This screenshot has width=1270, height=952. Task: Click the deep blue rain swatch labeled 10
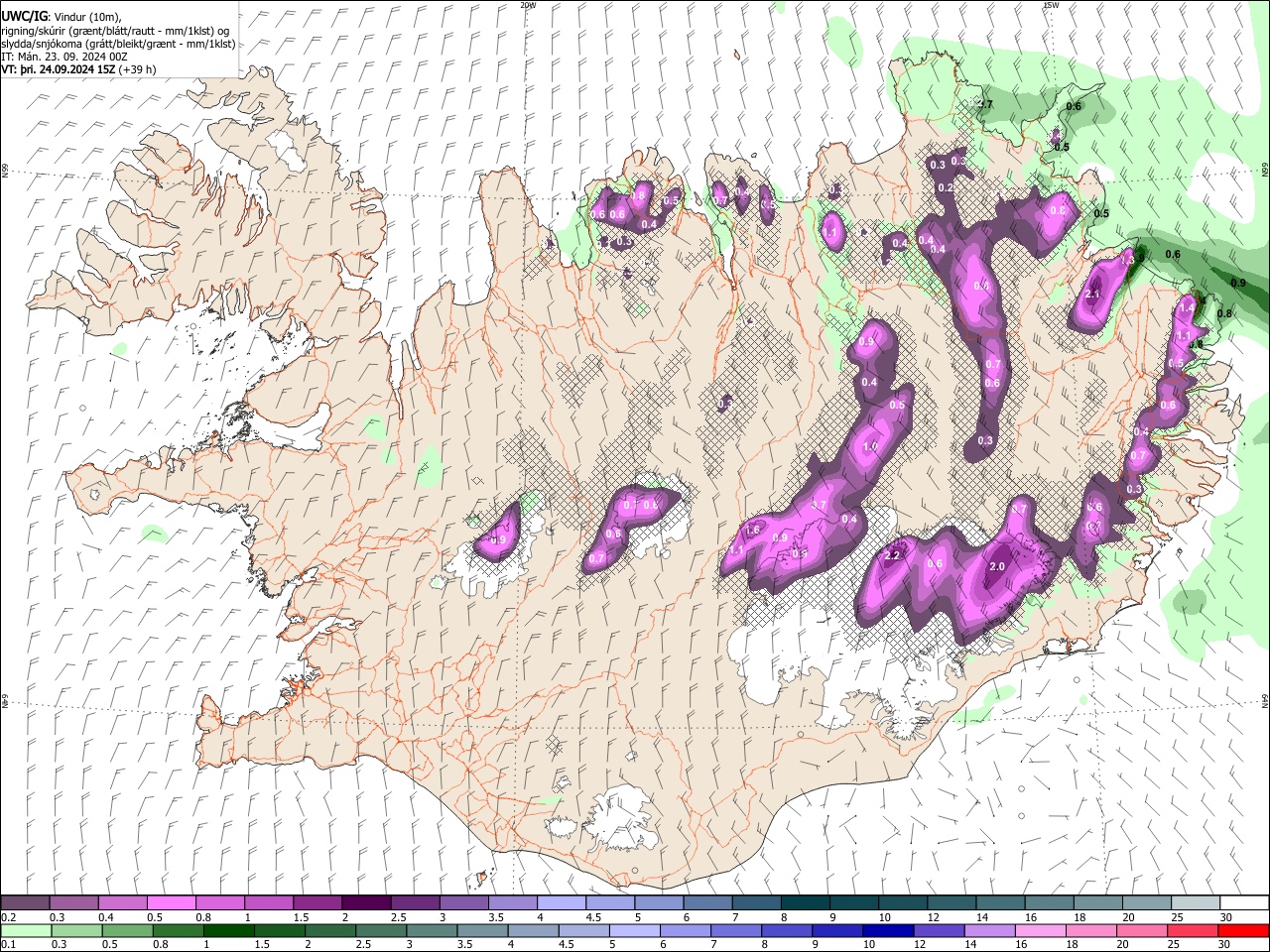888,930
